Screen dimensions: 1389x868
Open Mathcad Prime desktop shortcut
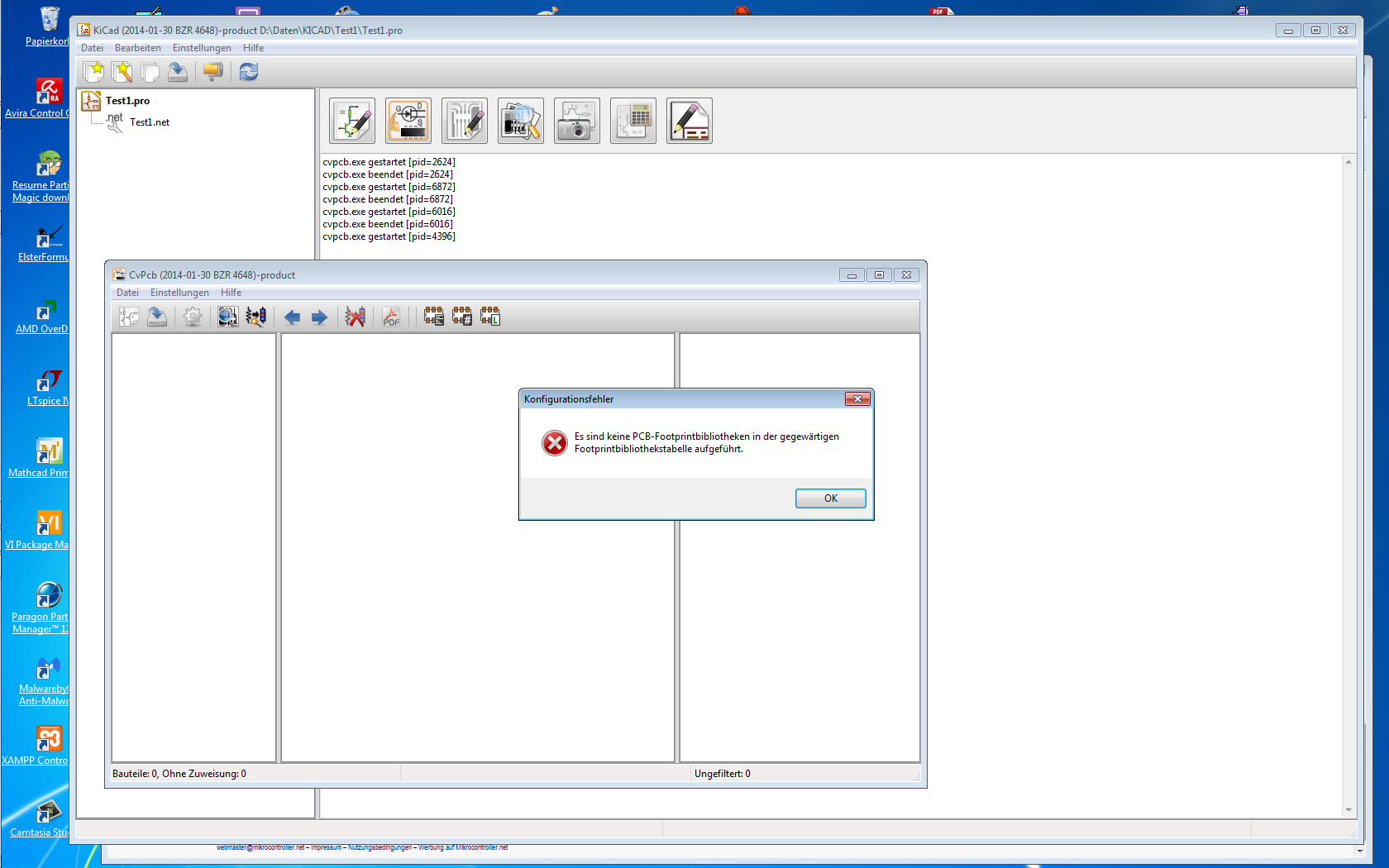[39, 458]
